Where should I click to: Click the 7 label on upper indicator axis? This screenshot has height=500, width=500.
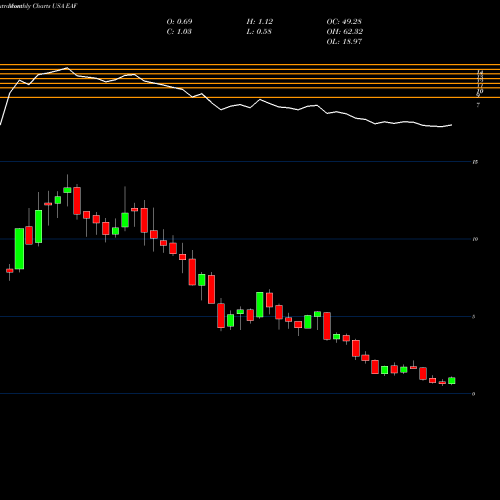[x=478, y=105]
